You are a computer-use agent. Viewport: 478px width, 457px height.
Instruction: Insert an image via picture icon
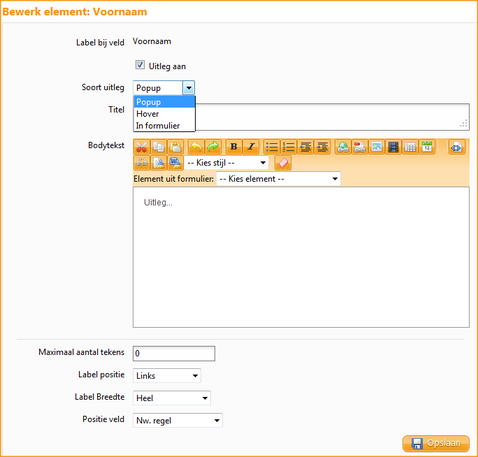(377, 147)
